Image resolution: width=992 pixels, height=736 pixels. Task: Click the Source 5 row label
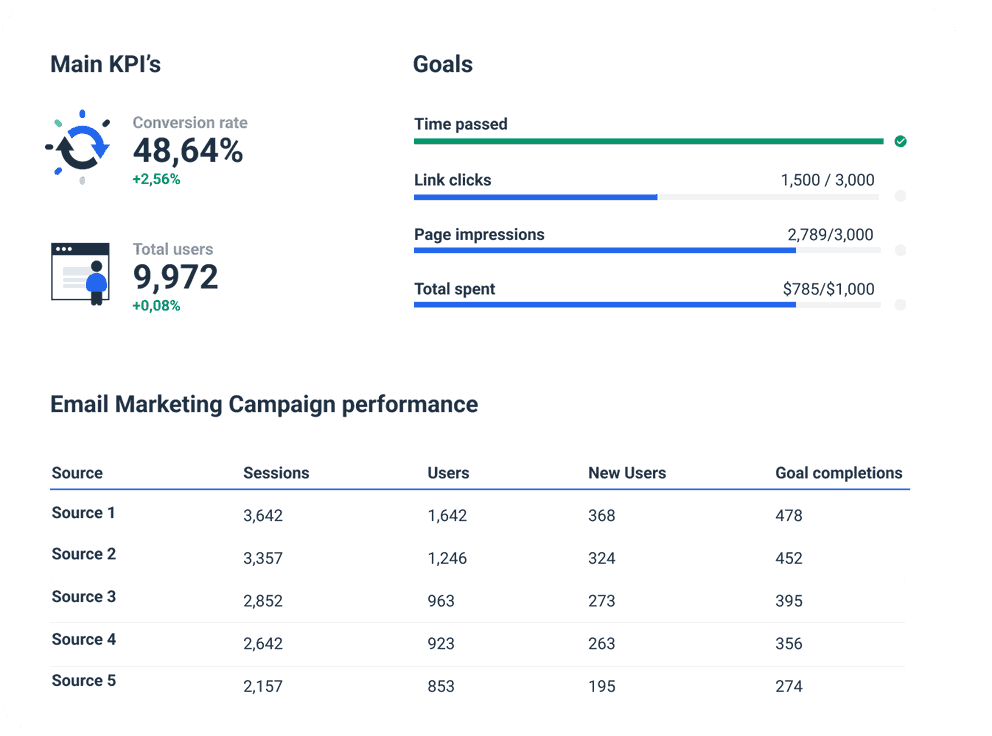tap(84, 680)
